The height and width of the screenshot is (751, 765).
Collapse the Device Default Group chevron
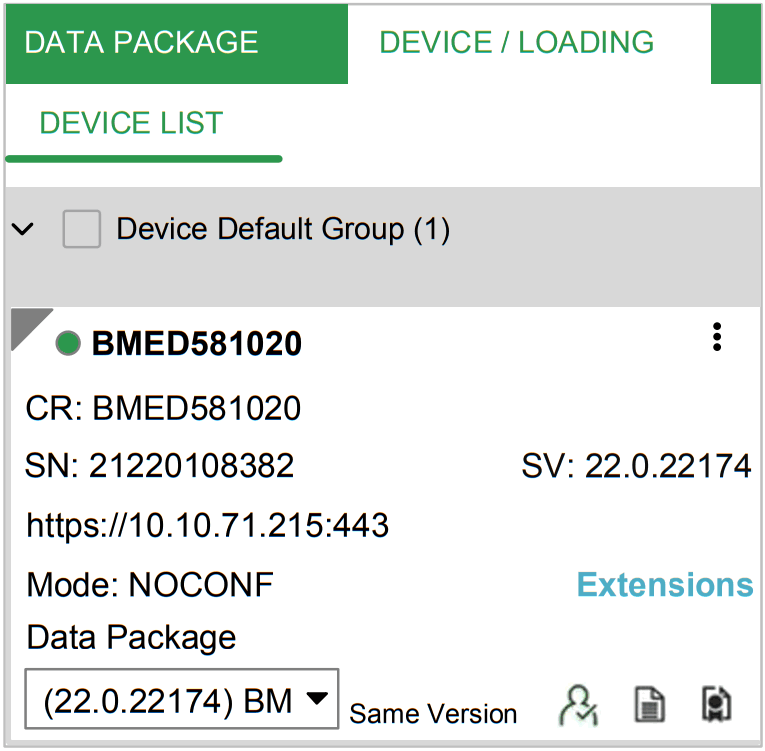(22, 228)
